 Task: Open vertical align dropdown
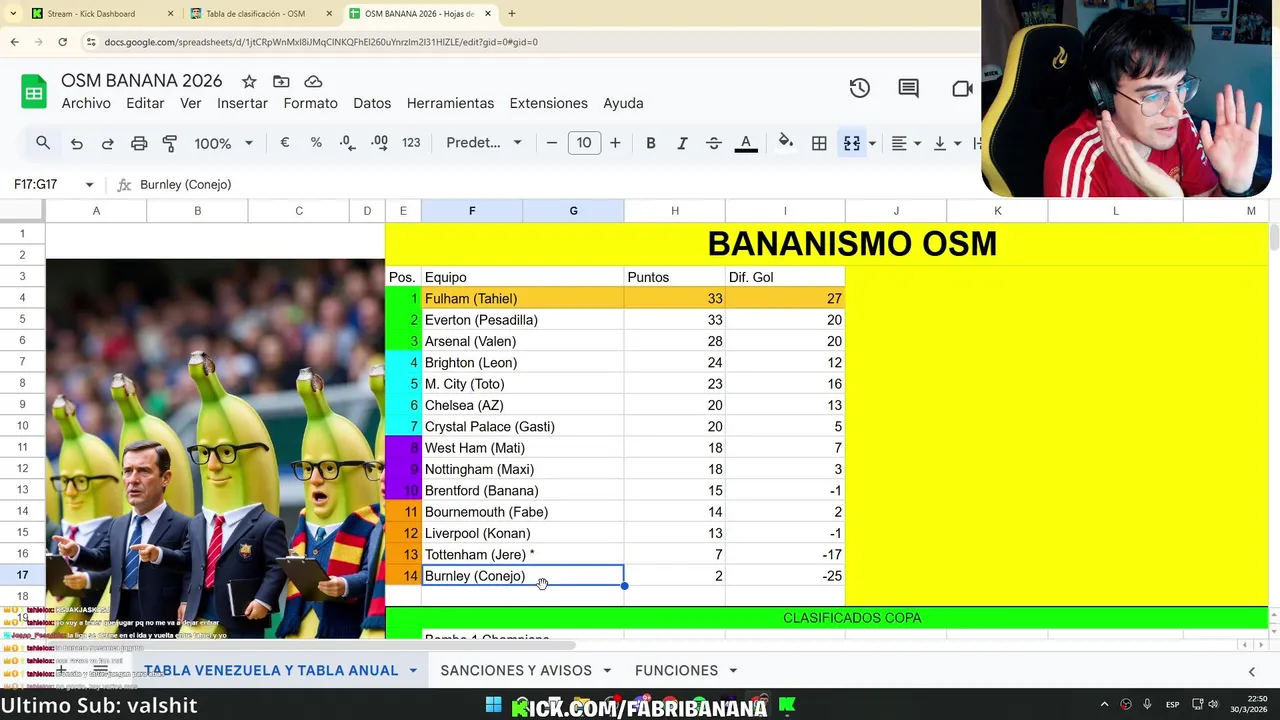tap(945, 143)
